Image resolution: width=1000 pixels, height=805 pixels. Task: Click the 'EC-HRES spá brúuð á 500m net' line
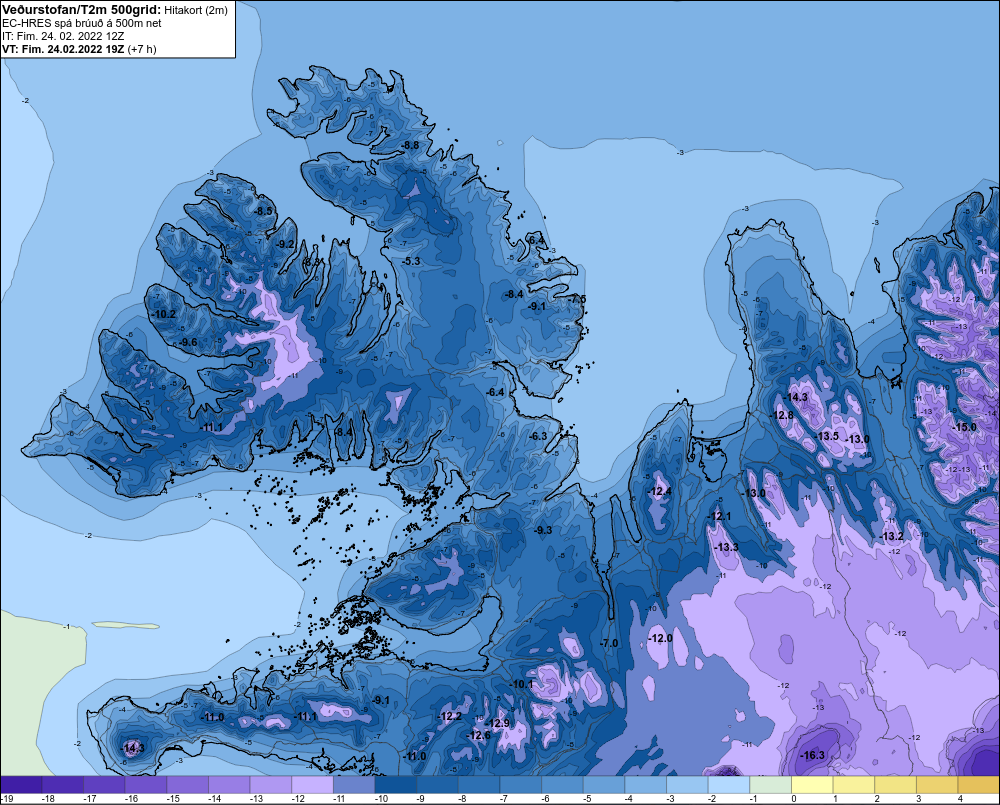[x=82, y=23]
